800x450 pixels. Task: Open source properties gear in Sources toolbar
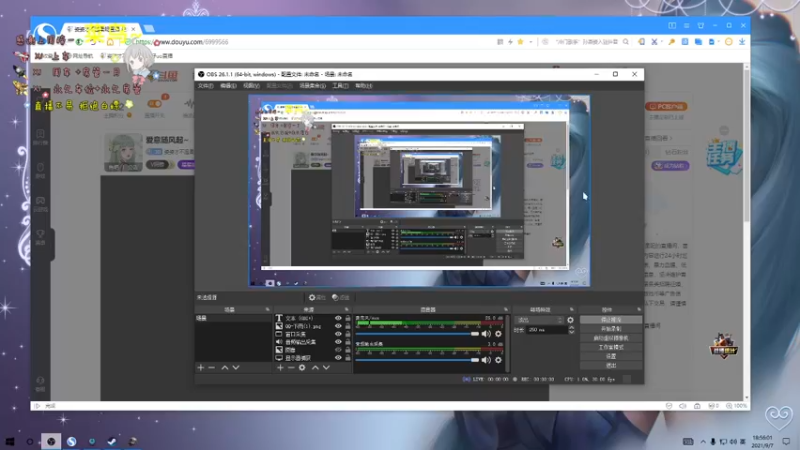[302, 367]
